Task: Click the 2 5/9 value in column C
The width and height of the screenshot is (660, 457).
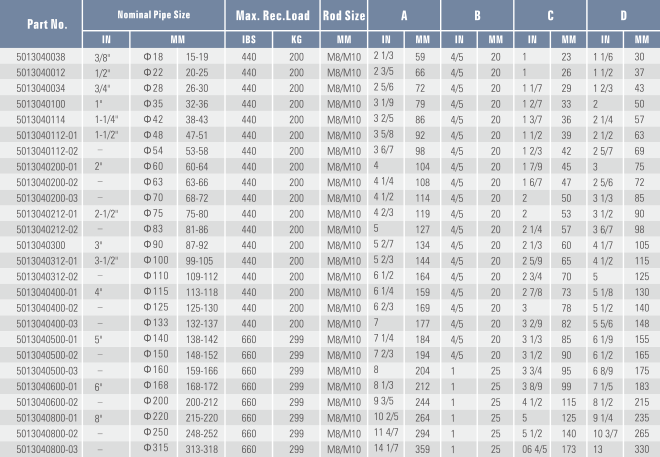Action: (532, 261)
